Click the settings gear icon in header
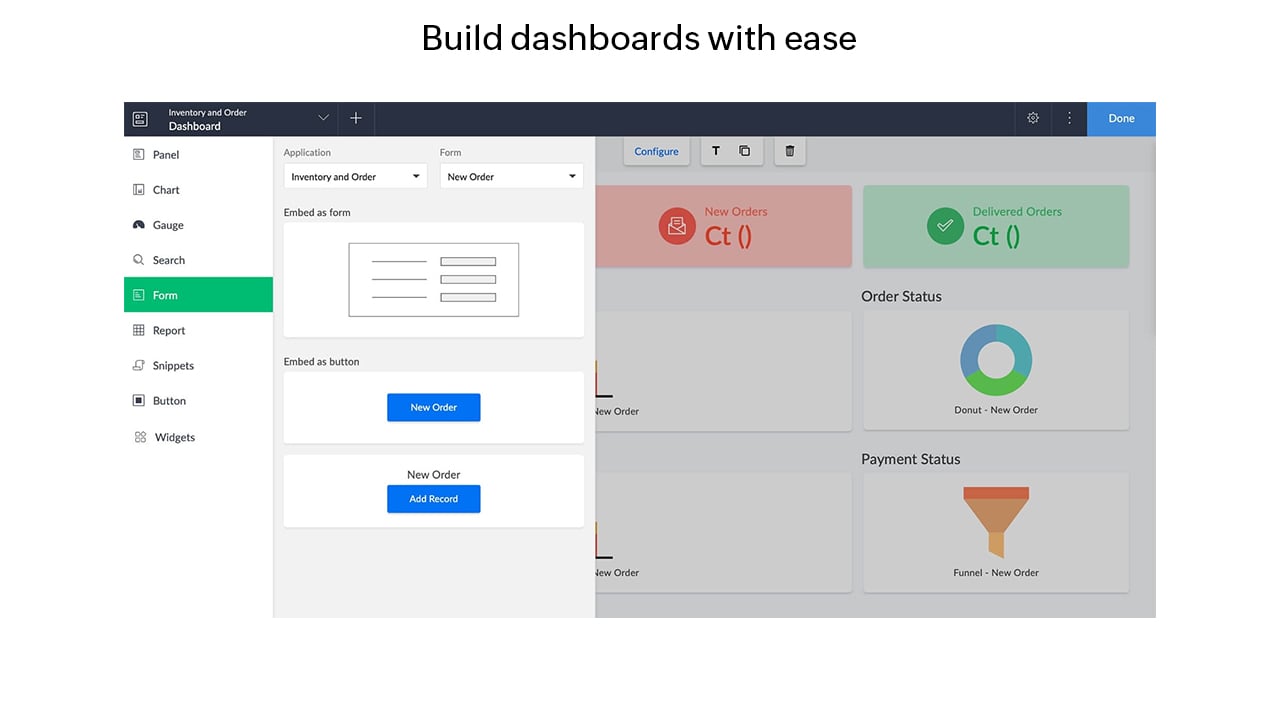 (1033, 118)
